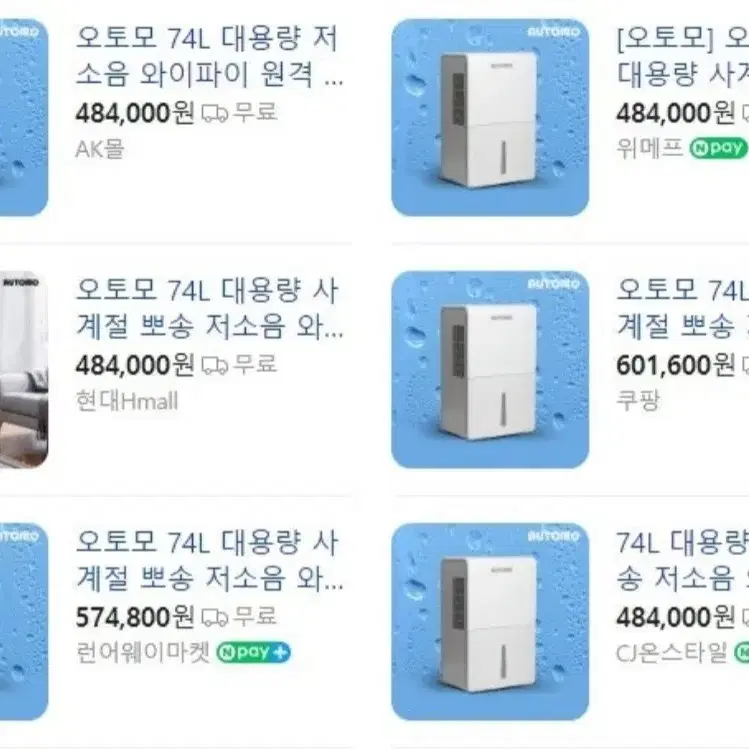Click the delivery truck icon on 런어웨이마켓 listing
The image size is (749, 749).
pyautogui.click(x=214, y=618)
